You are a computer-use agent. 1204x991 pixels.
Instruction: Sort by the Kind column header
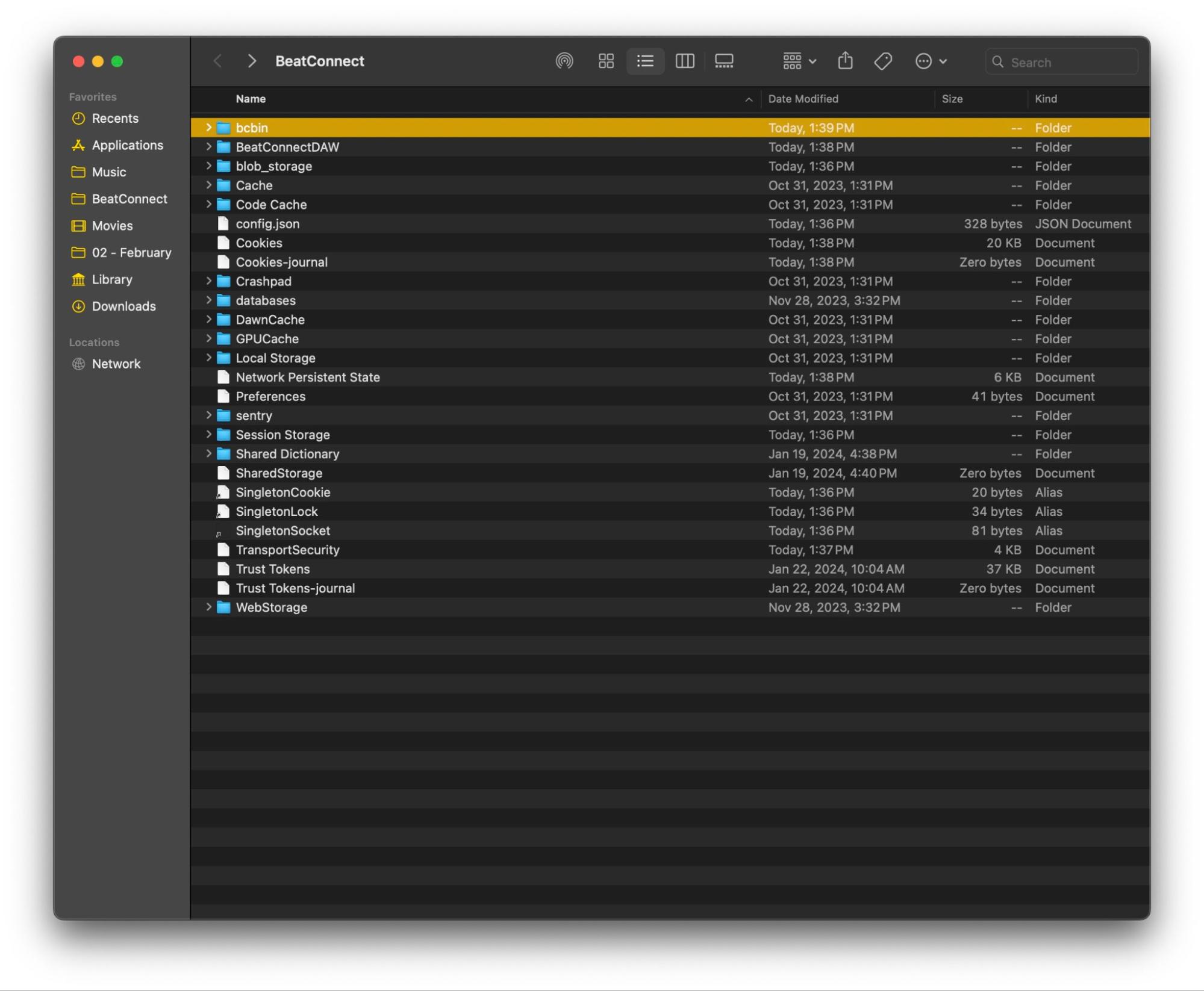1046,99
